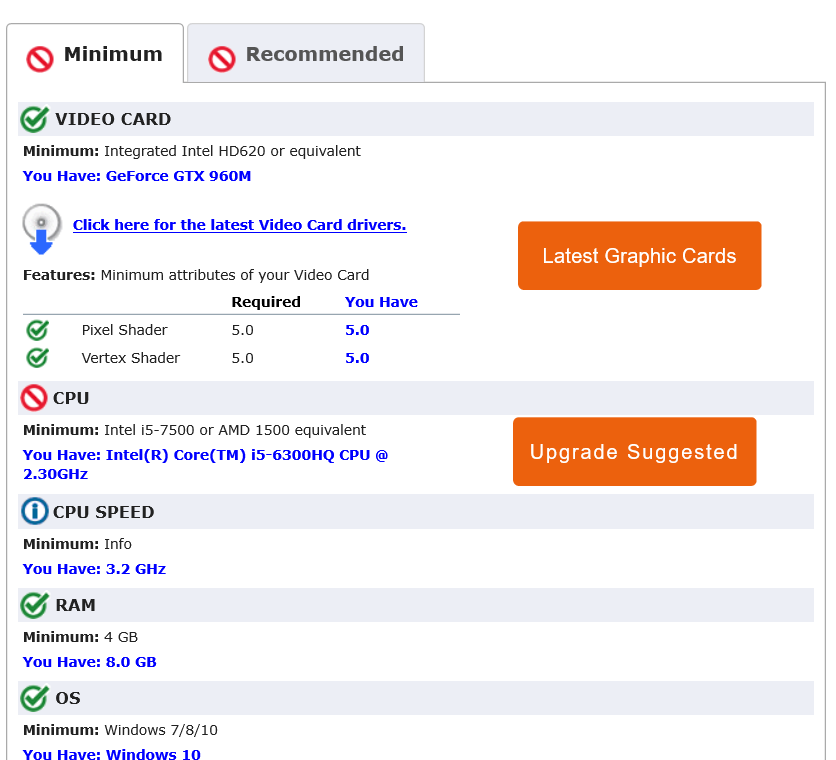836x760 pixels.
Task: Switch to the Minimum tab
Action: coord(95,54)
